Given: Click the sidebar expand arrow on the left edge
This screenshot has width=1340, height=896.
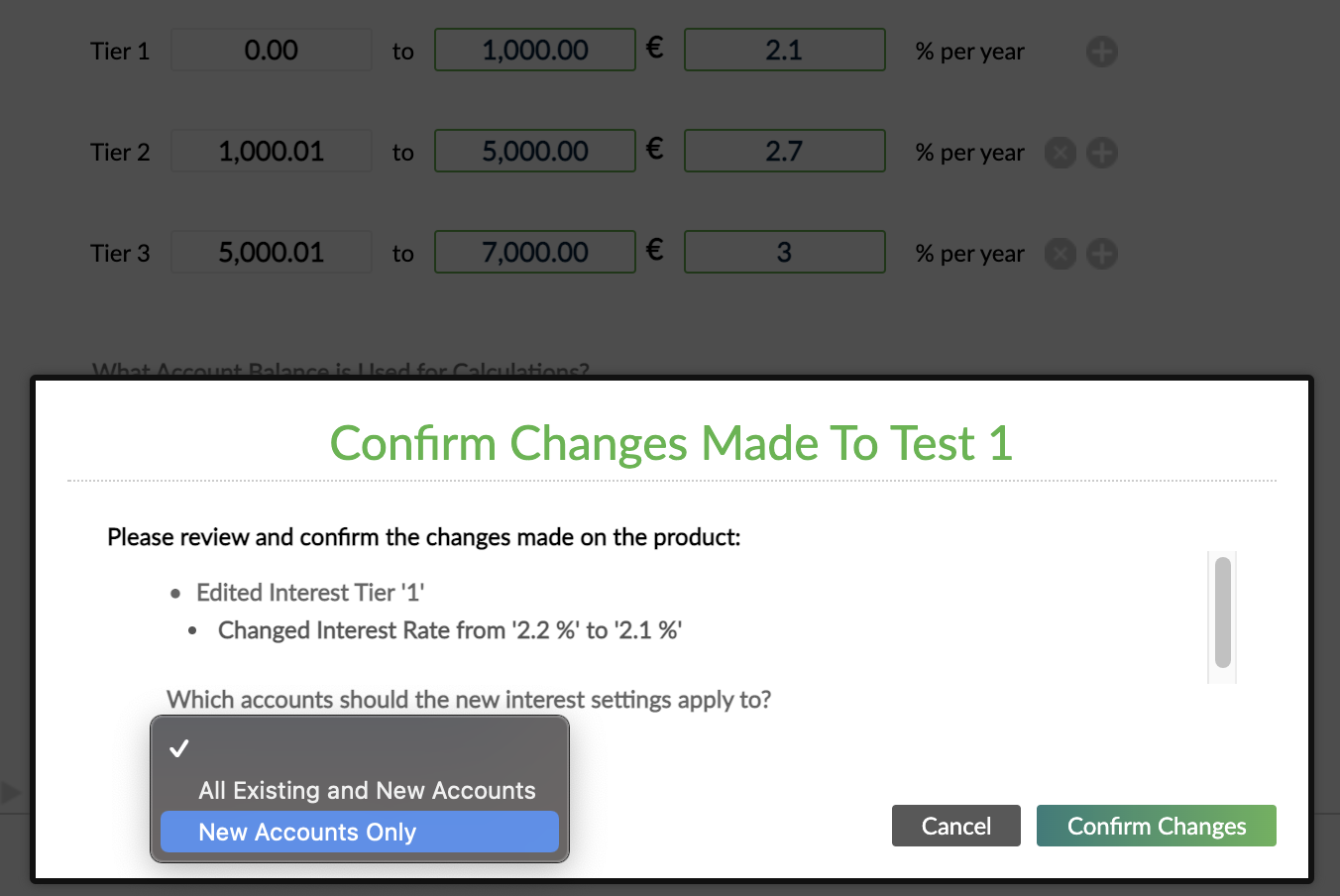Looking at the screenshot, I should [x=11, y=791].
